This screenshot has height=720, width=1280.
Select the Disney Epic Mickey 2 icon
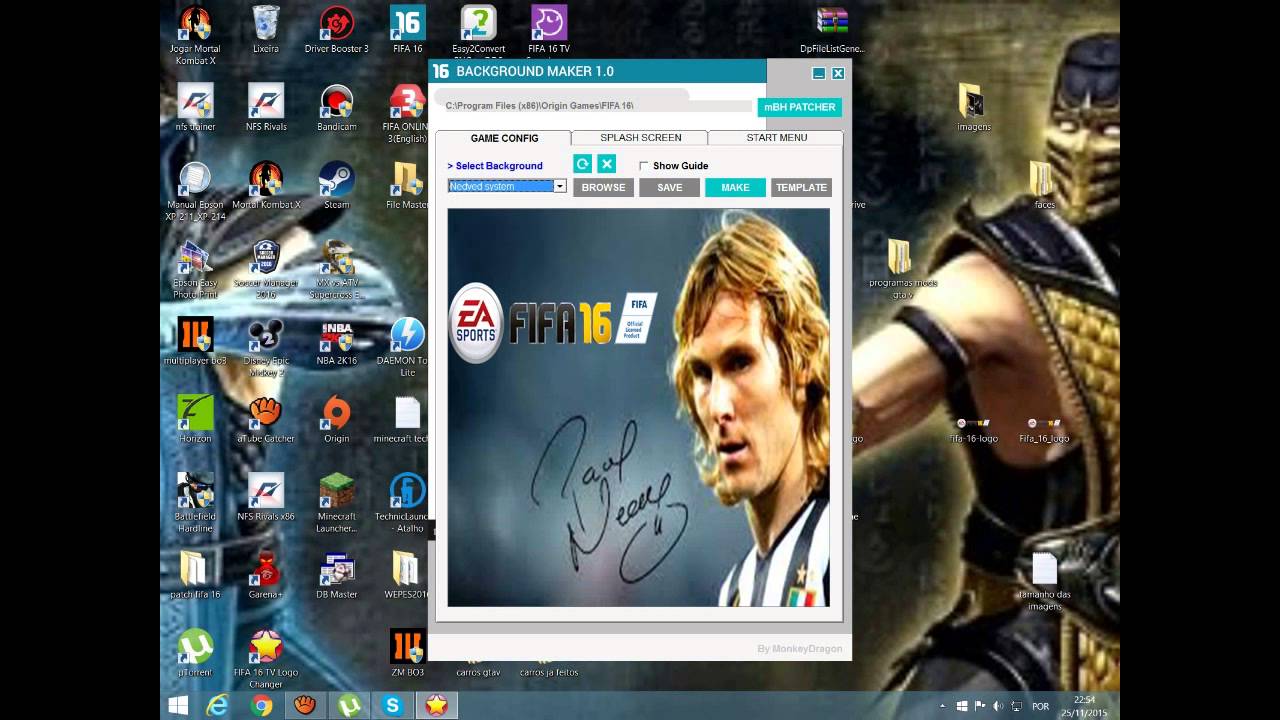click(266, 346)
